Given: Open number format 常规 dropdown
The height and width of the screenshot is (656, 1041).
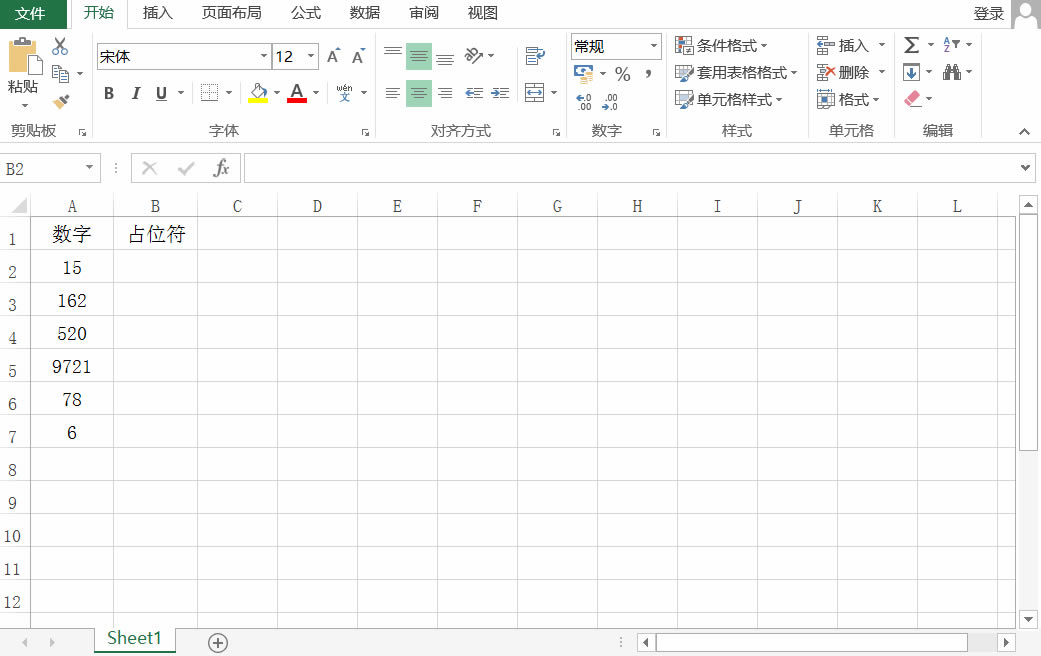Looking at the screenshot, I should coord(653,46).
